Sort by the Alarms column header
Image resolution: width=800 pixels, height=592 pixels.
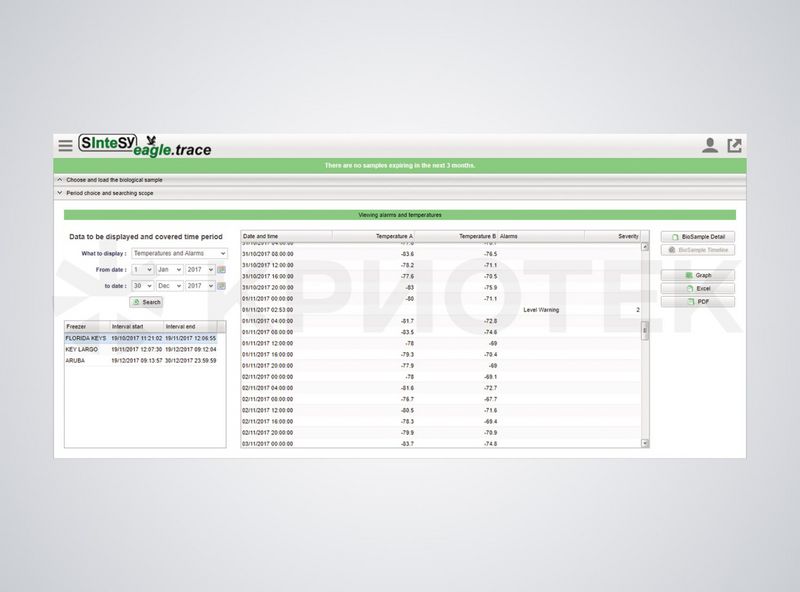point(541,236)
